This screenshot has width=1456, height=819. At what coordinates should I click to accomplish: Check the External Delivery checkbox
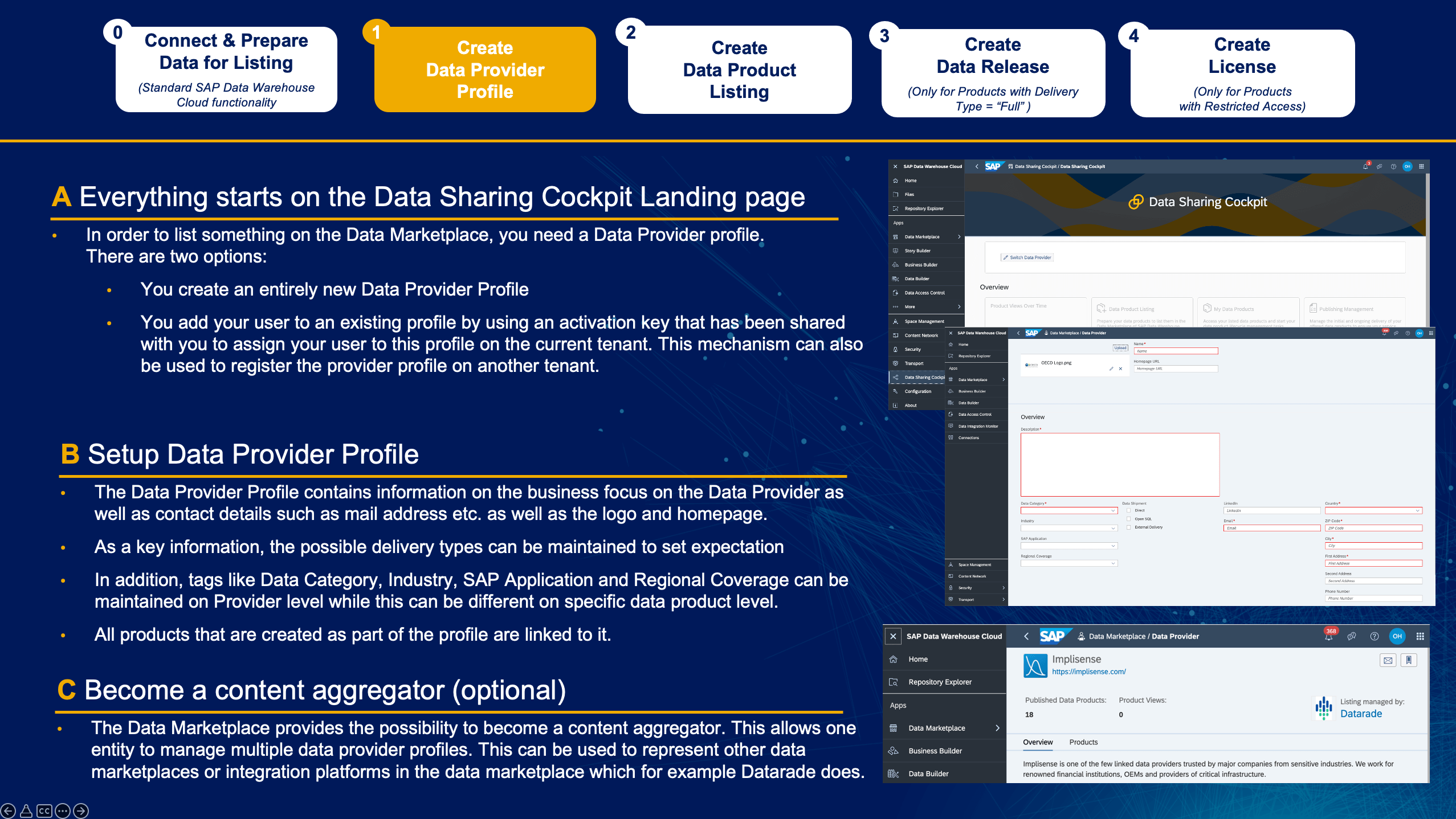1128,527
